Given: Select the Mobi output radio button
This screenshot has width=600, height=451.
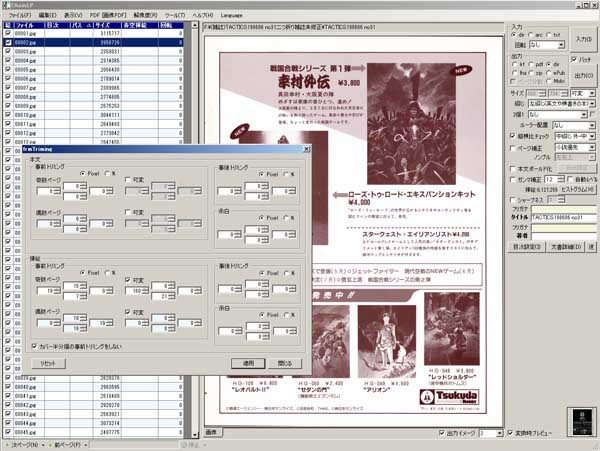Looking at the screenshot, I should click(549, 81).
